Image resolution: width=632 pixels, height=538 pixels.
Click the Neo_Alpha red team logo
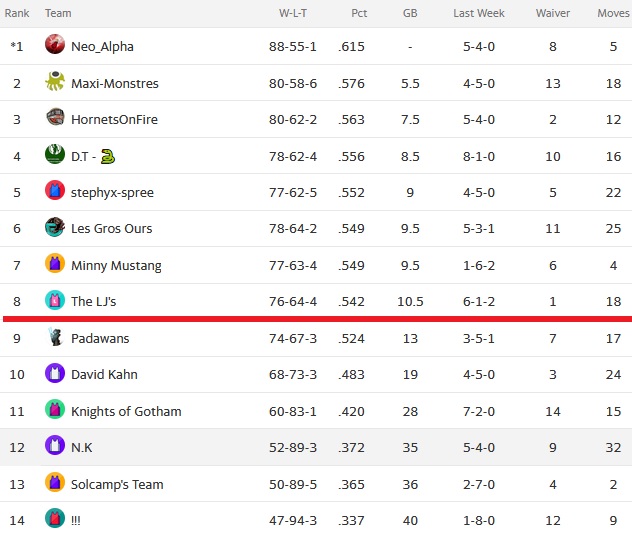coord(55,44)
